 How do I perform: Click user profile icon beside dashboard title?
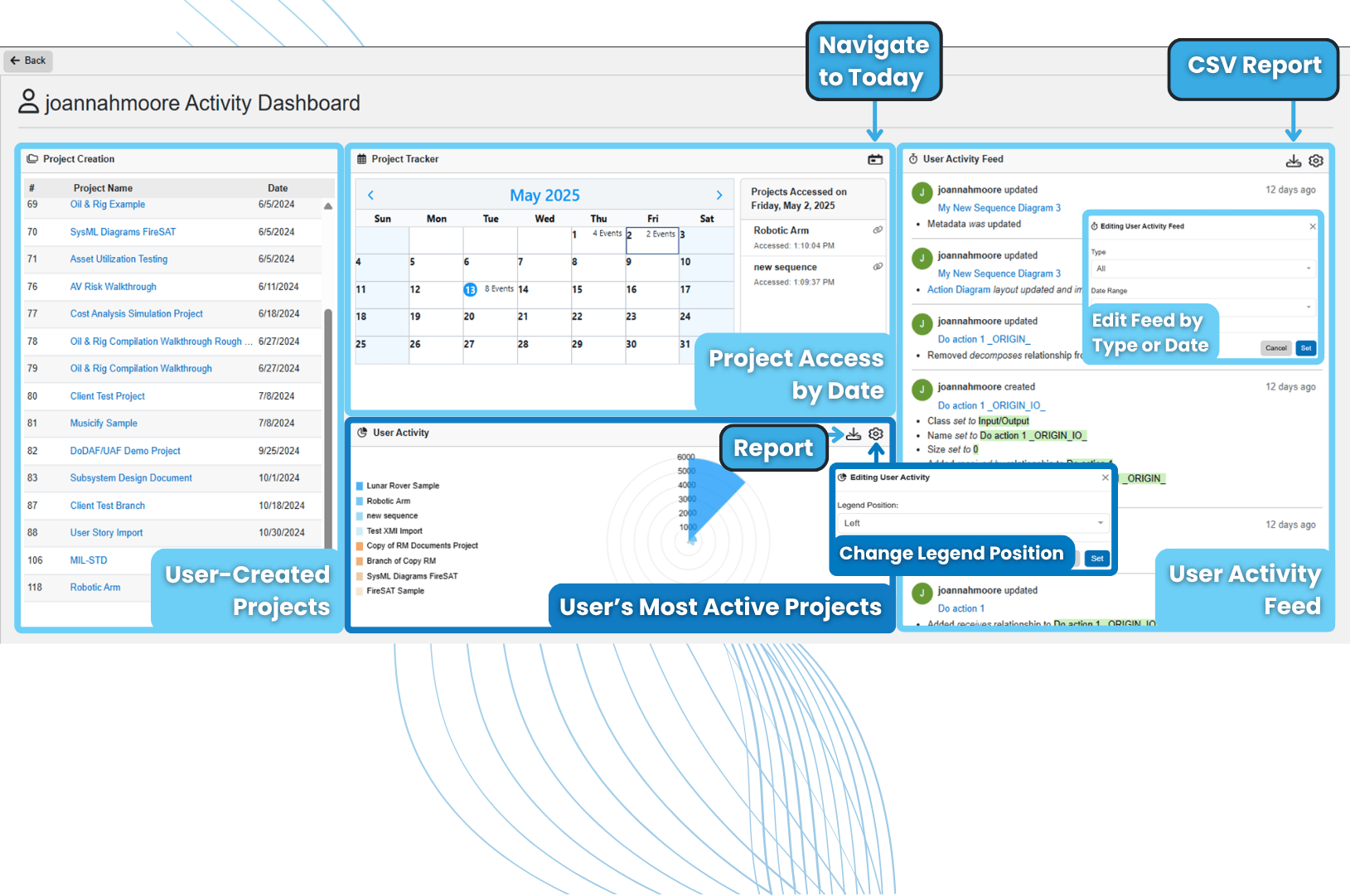29,102
